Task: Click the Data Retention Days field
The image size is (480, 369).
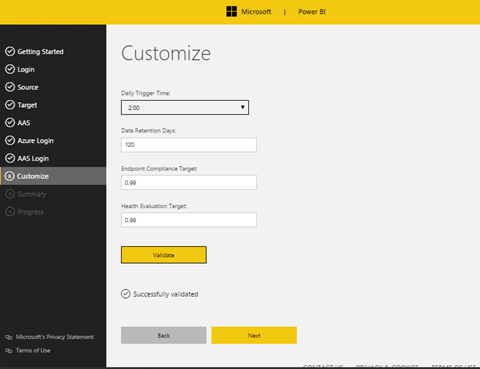Action: point(189,145)
